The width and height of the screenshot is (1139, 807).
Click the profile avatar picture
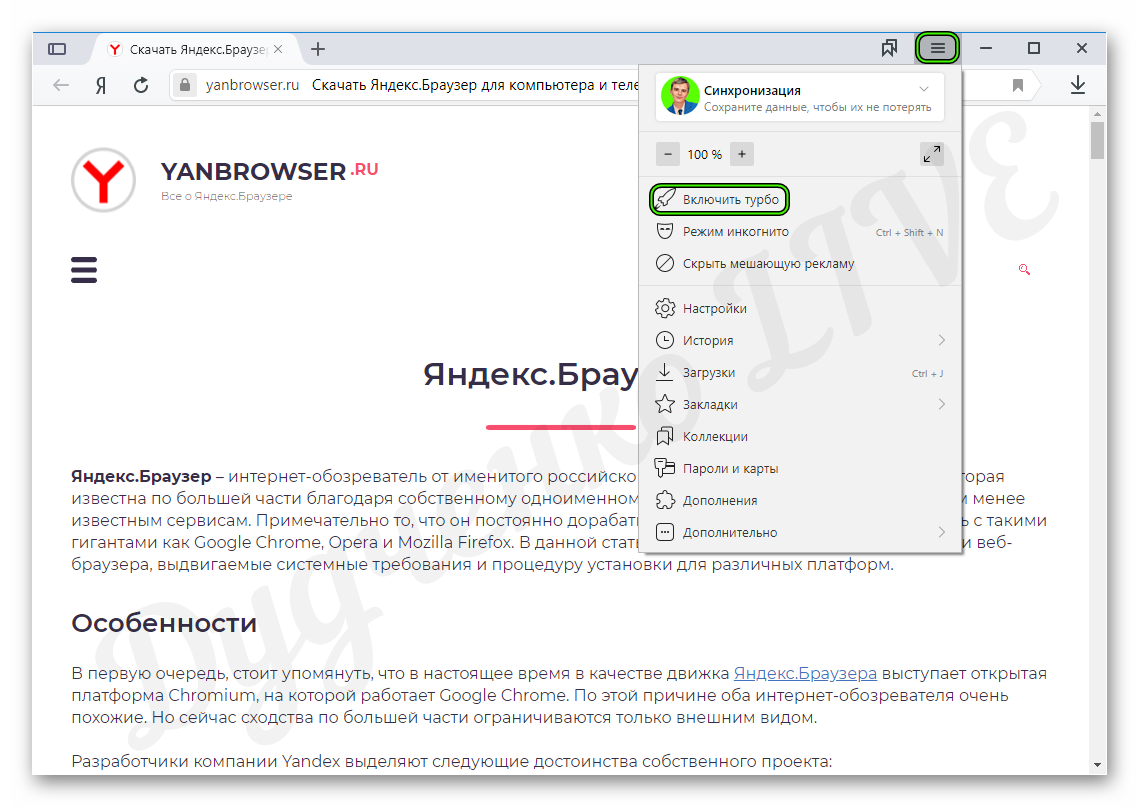[680, 96]
